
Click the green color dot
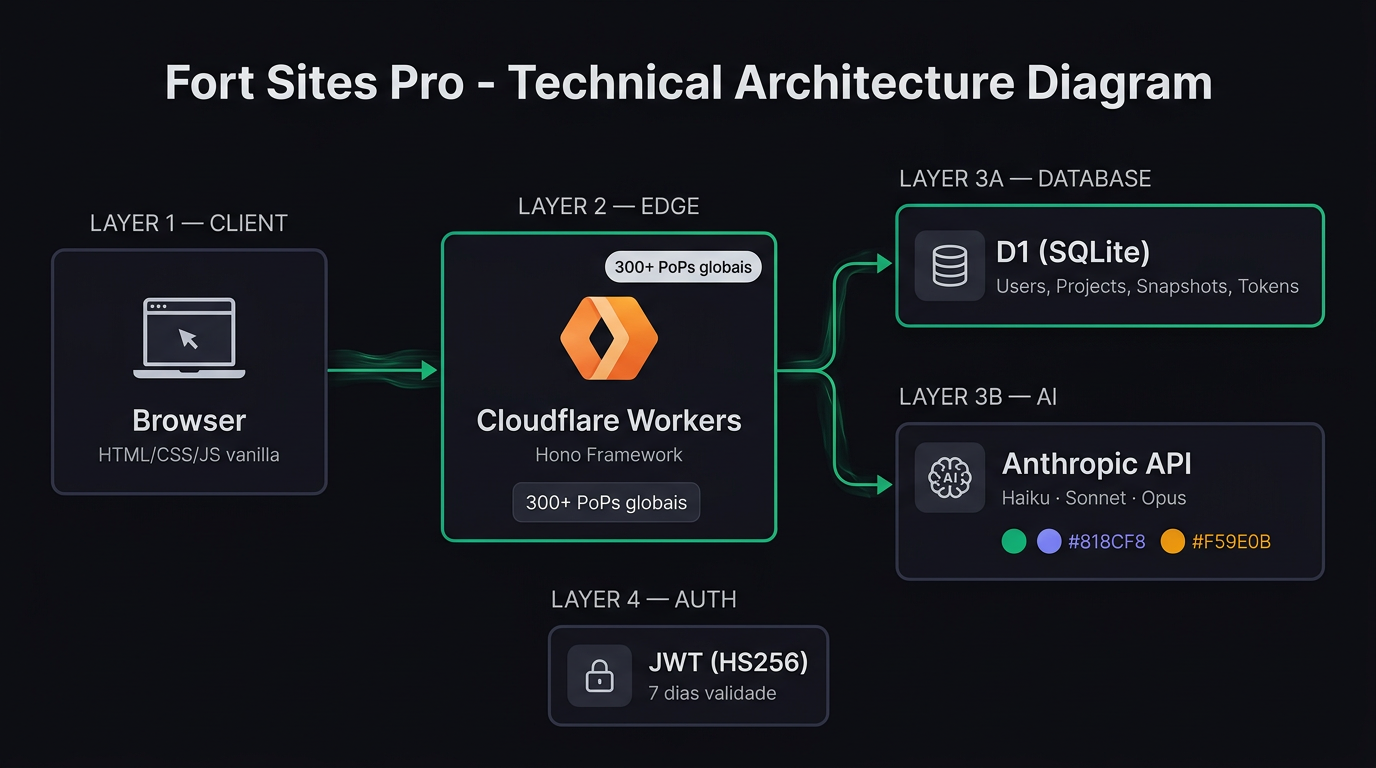pos(1014,542)
